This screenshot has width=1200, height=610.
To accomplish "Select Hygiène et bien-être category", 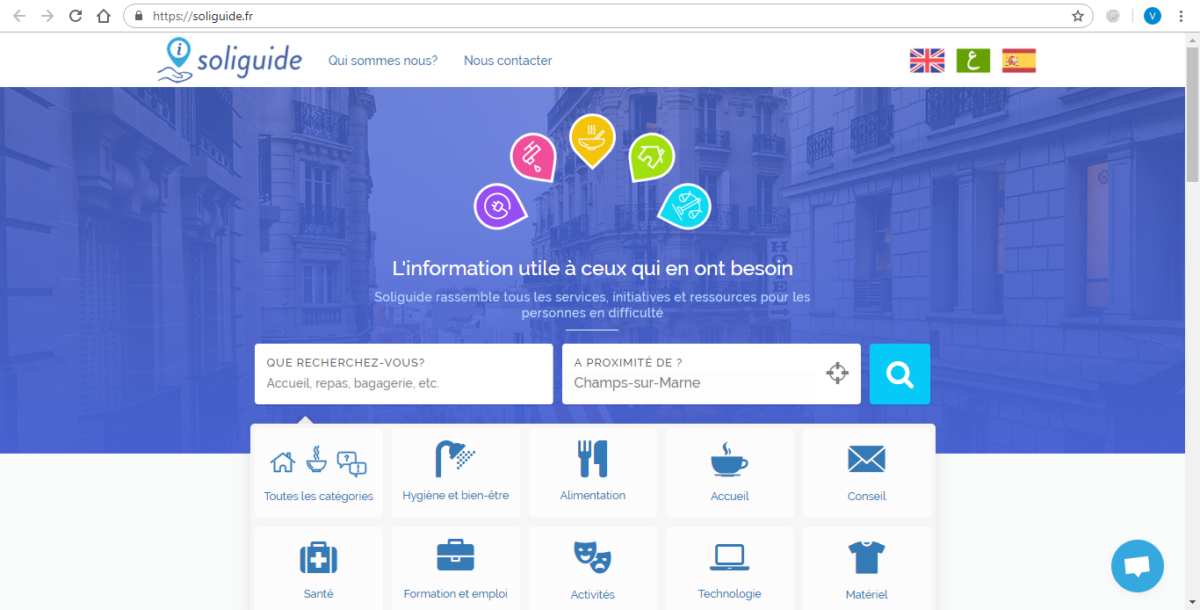I will [x=456, y=473].
